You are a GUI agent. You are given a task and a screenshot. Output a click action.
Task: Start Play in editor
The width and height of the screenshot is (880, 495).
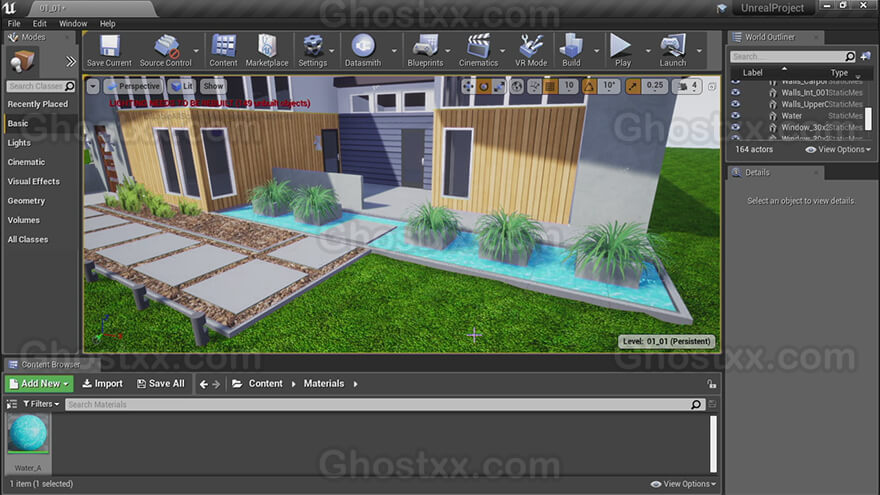tap(622, 51)
